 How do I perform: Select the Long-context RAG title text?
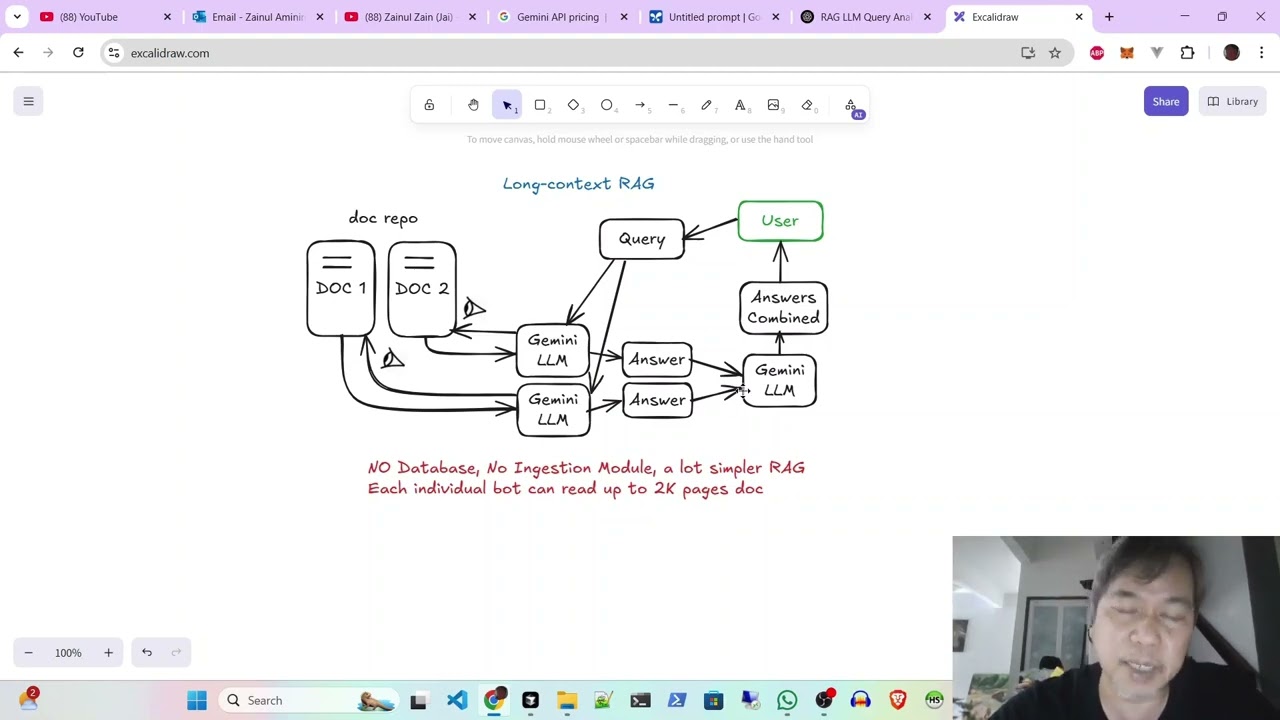[x=578, y=184]
